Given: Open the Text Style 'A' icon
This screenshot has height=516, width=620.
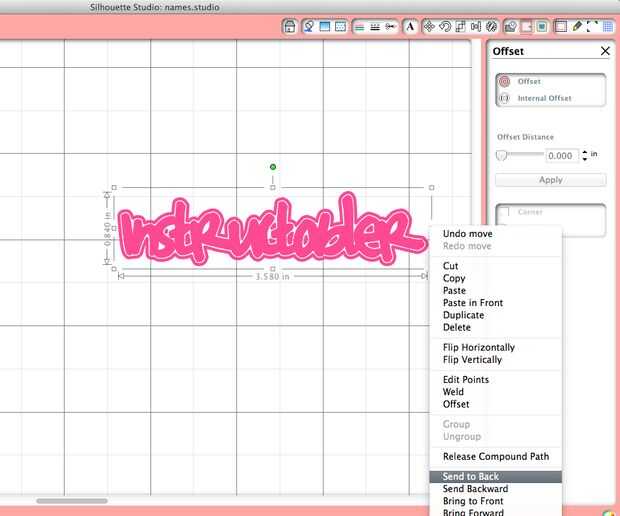Looking at the screenshot, I should click(x=410, y=27).
